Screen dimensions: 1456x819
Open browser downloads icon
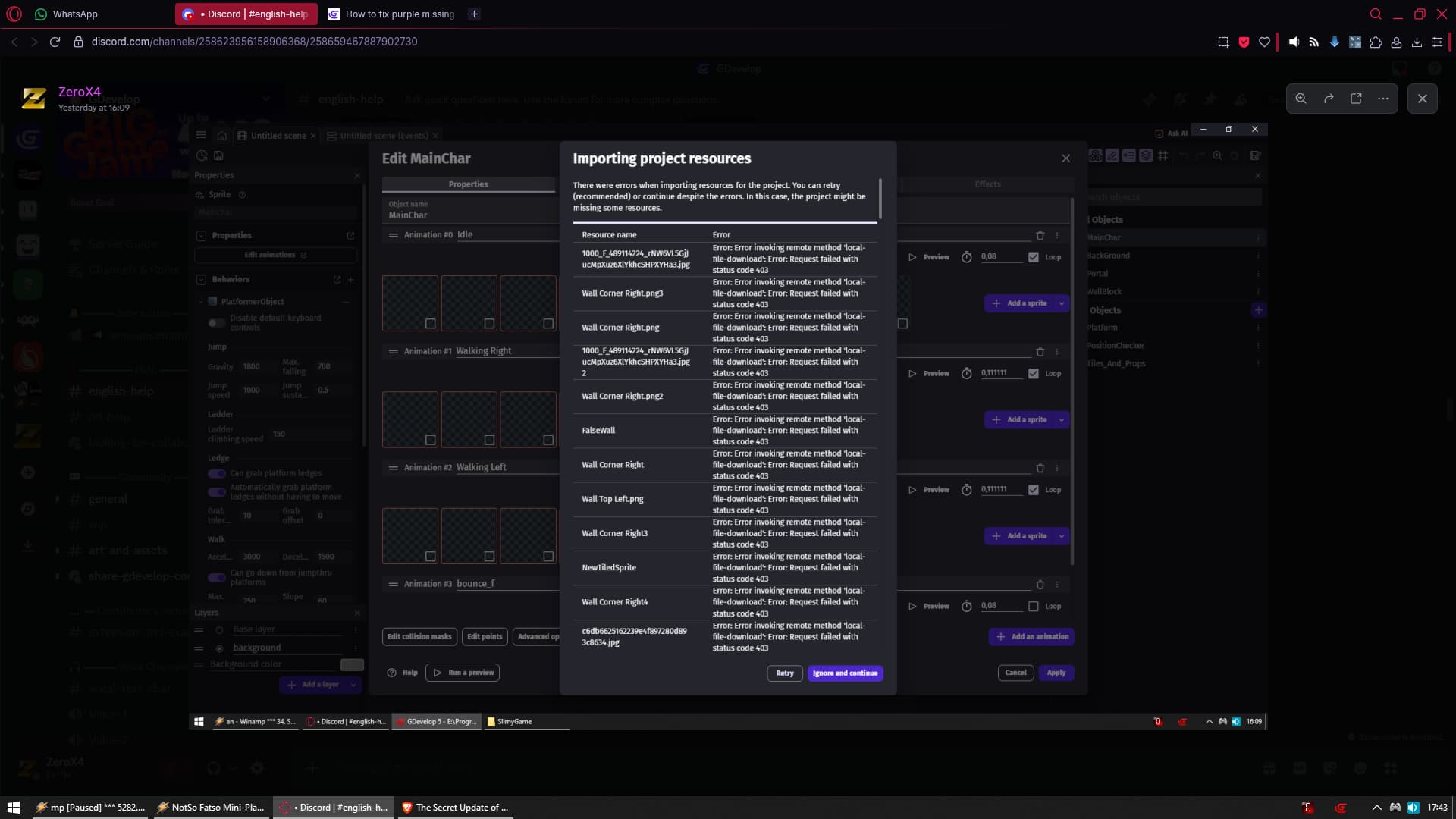(x=1417, y=42)
